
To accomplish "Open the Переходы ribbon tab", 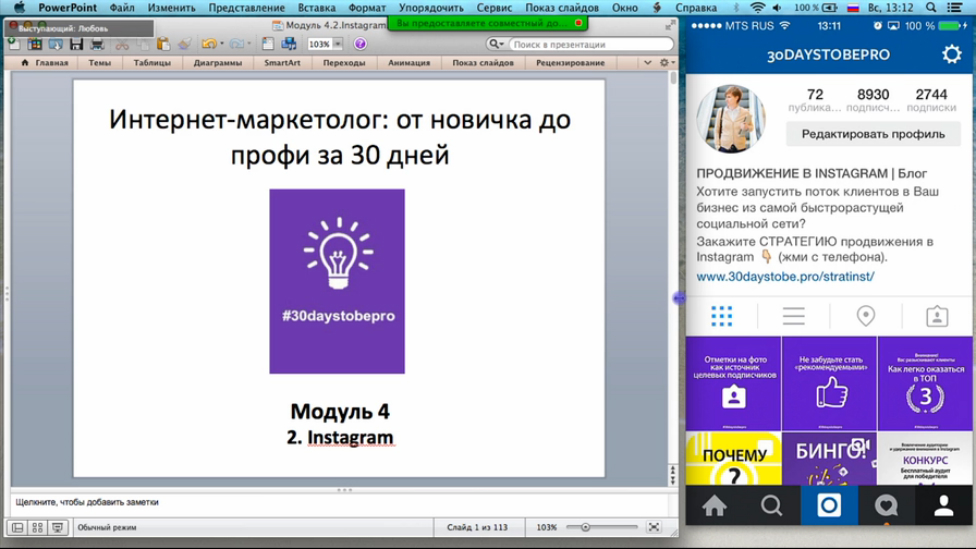I will (x=344, y=63).
